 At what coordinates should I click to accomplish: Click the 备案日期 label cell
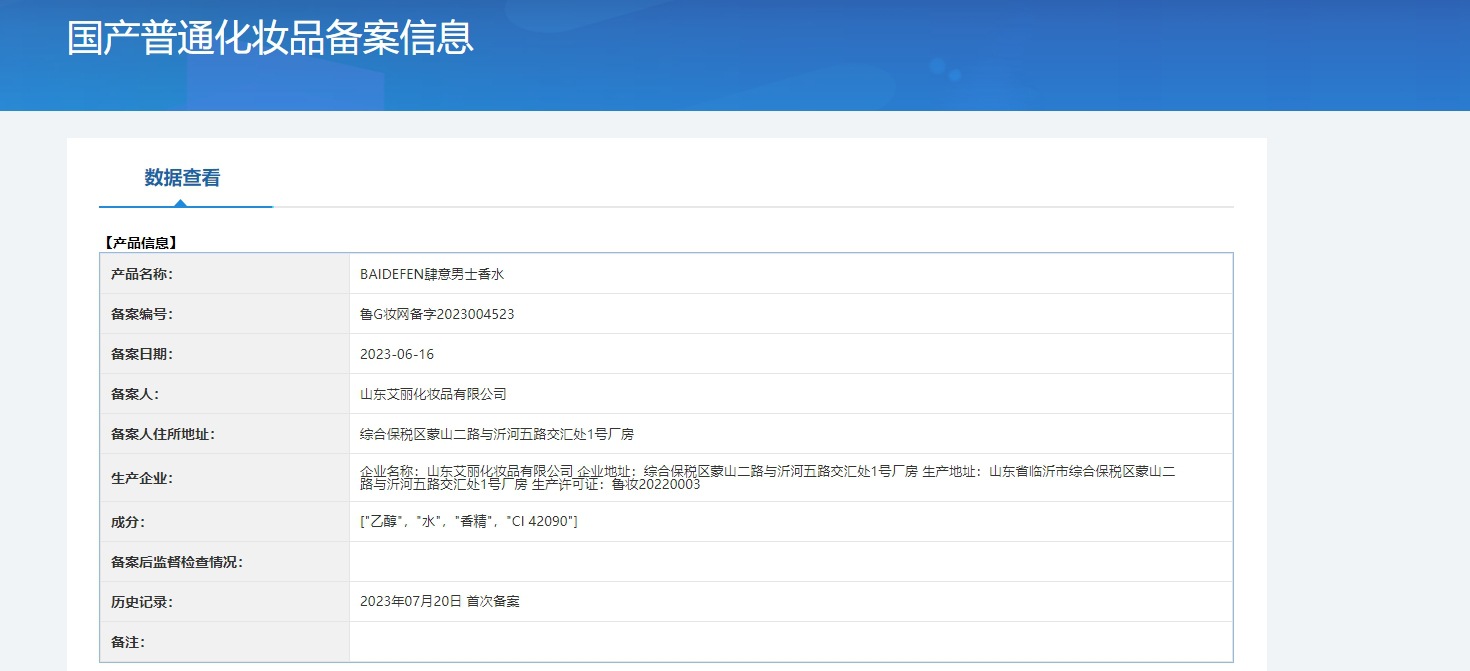(225, 354)
